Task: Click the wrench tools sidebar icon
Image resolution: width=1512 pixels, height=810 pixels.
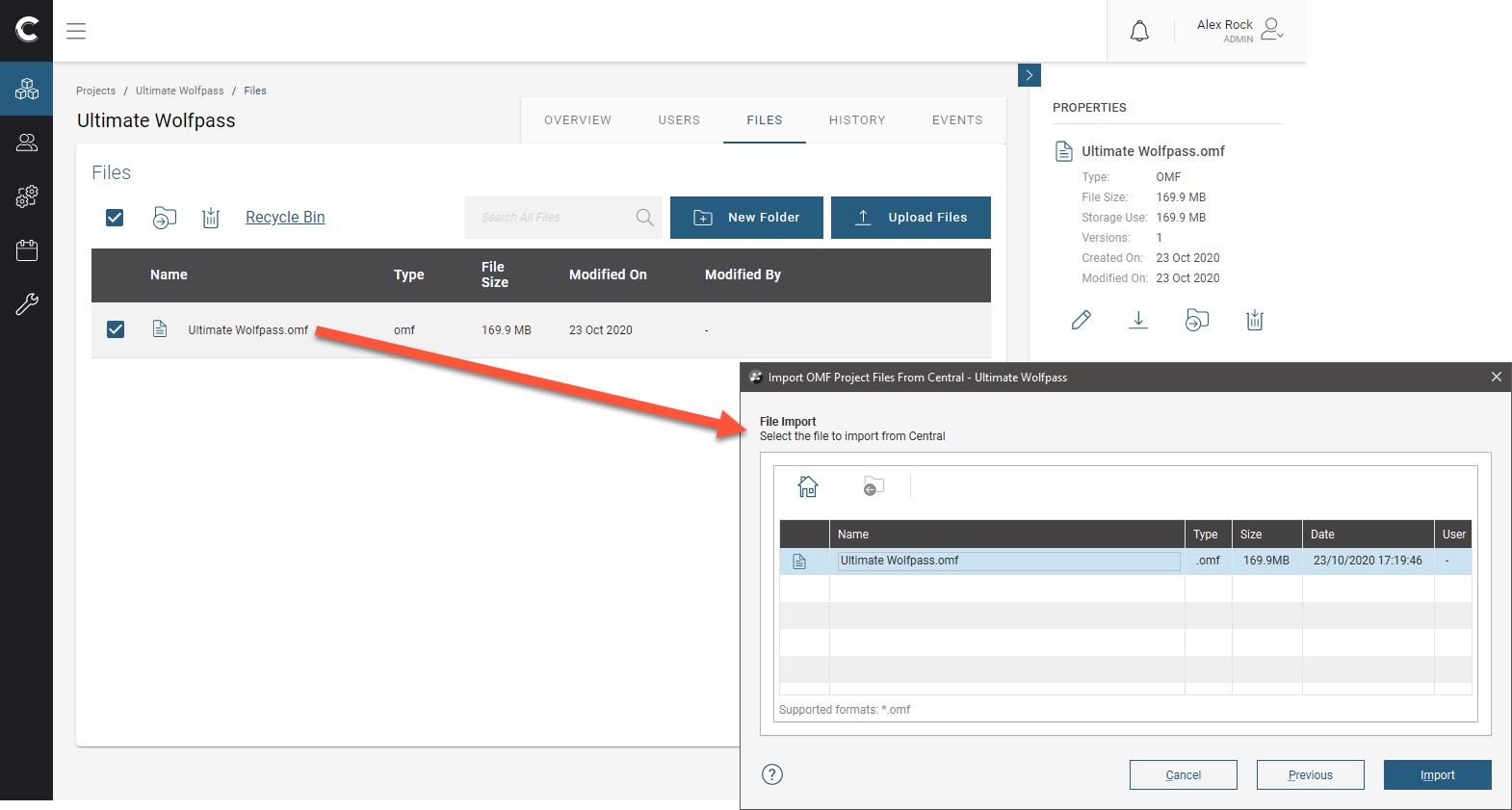Action: 27,304
